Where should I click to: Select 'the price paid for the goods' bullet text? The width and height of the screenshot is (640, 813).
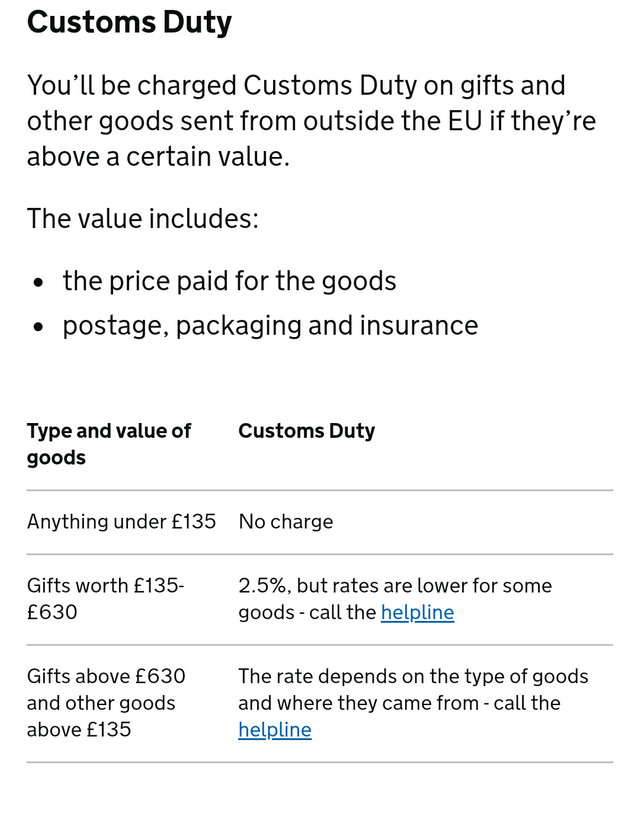coord(229,281)
